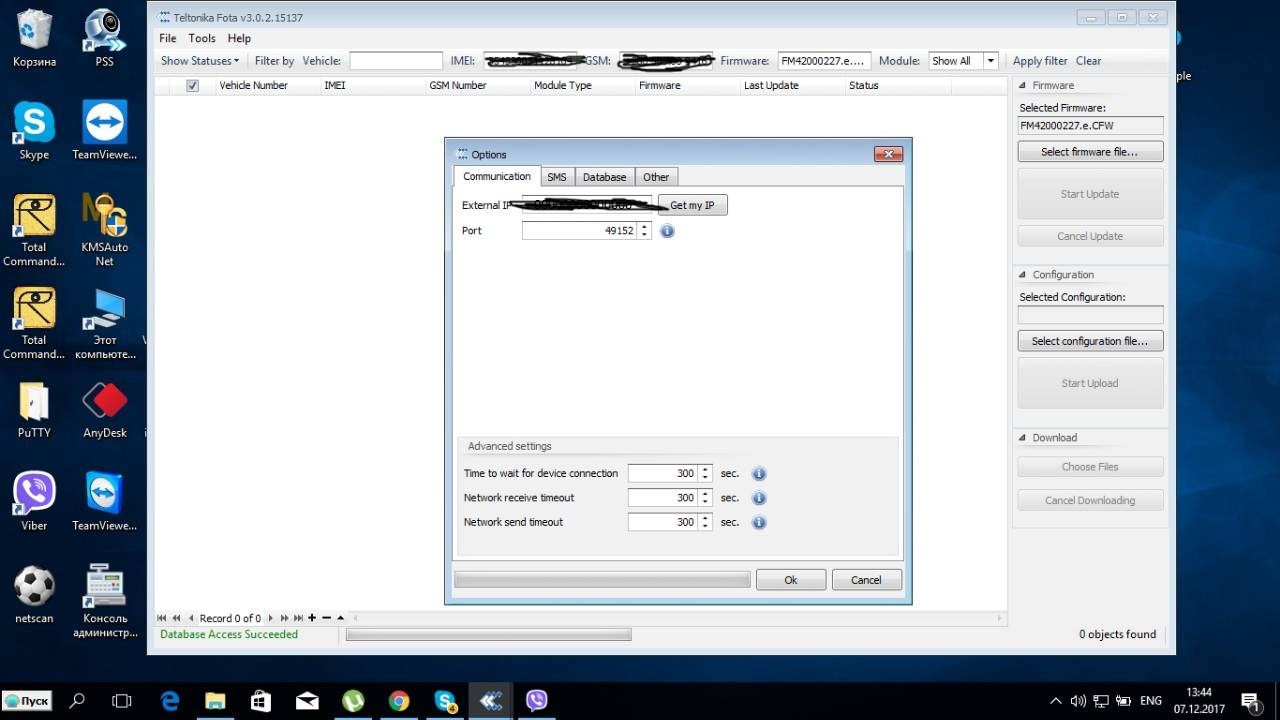The width and height of the screenshot is (1280, 720).
Task: Switch to the SMS tab
Action: [x=557, y=177]
